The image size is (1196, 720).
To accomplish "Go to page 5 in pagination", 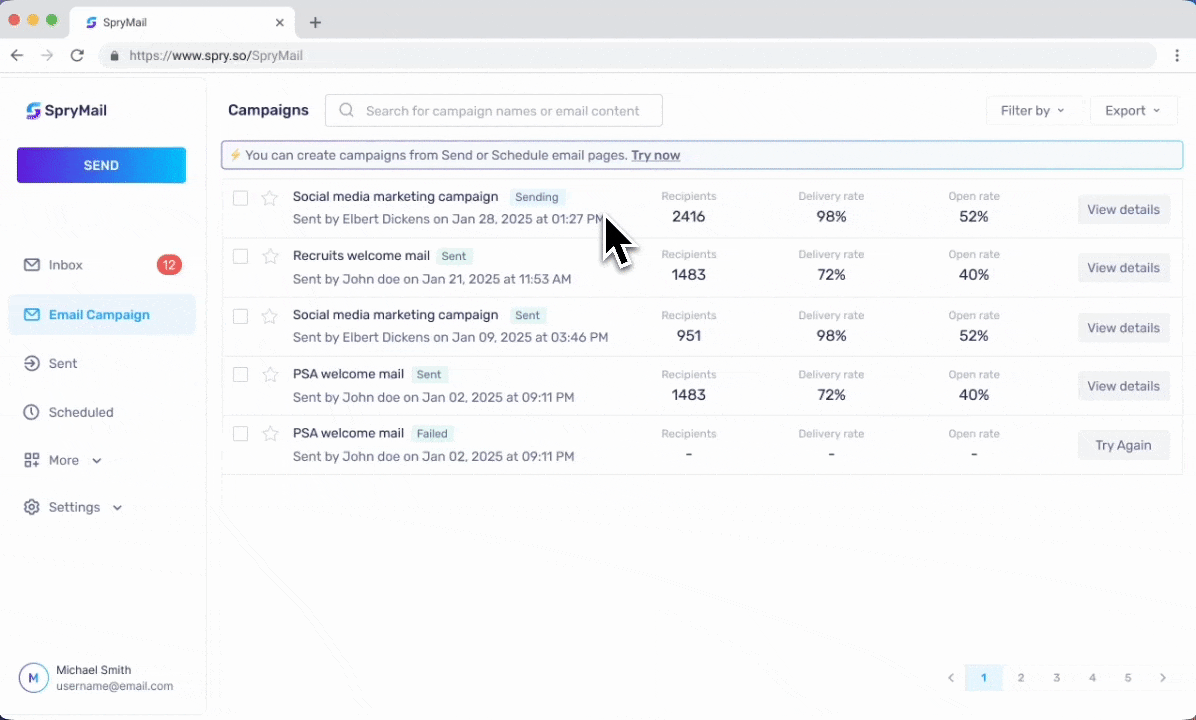I will pos(1128,677).
